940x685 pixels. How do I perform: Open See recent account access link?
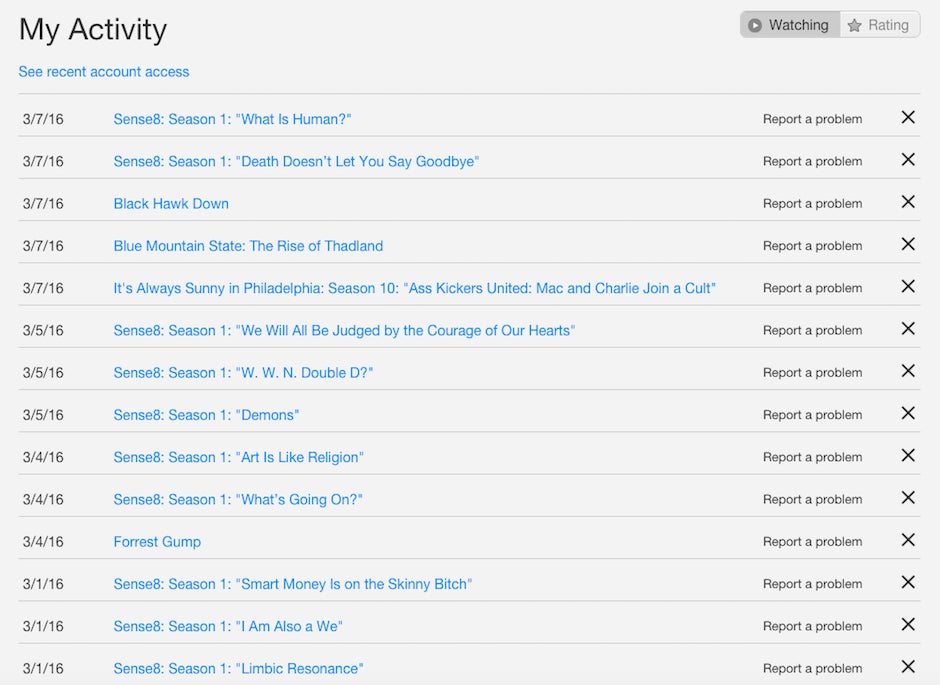[x=104, y=72]
